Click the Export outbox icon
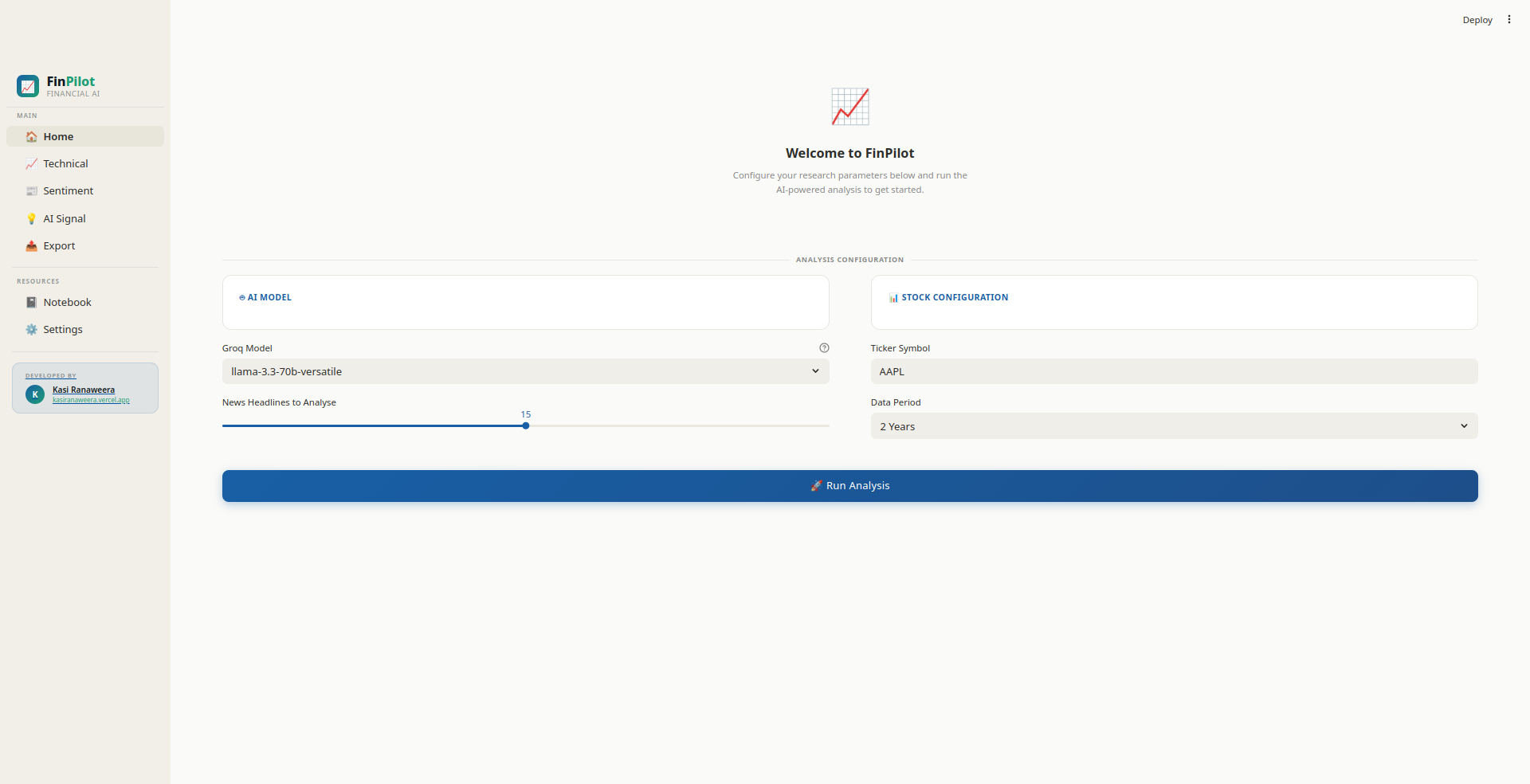 click(32, 246)
